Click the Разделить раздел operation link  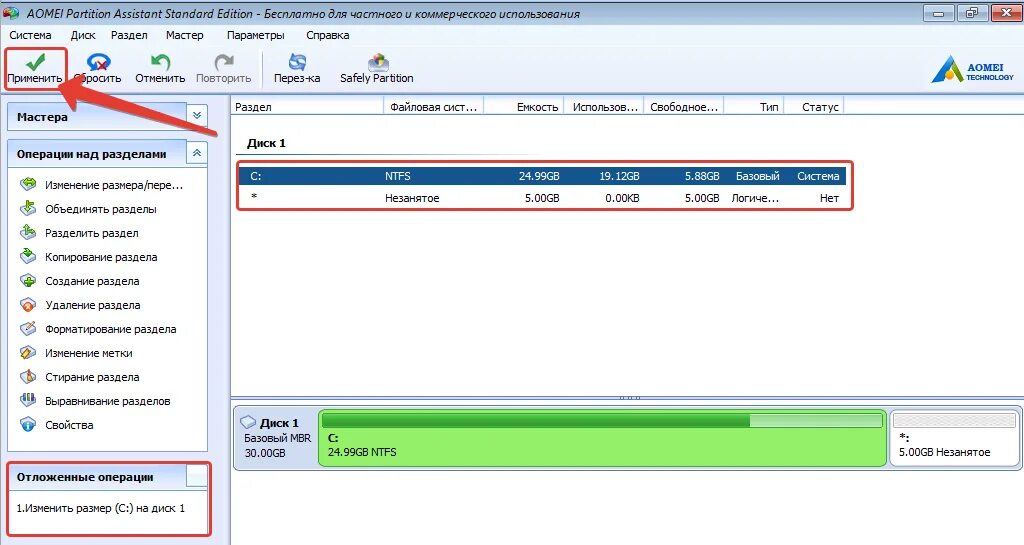[91, 233]
